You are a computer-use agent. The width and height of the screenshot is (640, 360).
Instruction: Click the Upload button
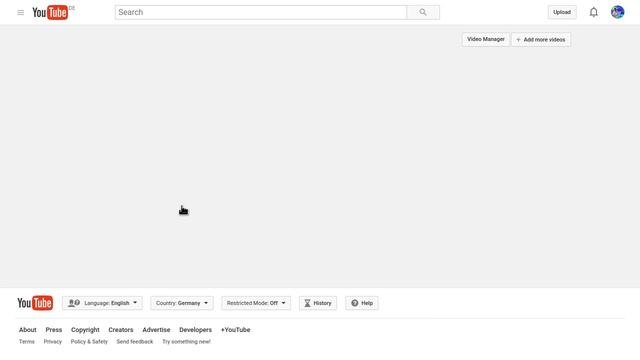click(x=562, y=12)
